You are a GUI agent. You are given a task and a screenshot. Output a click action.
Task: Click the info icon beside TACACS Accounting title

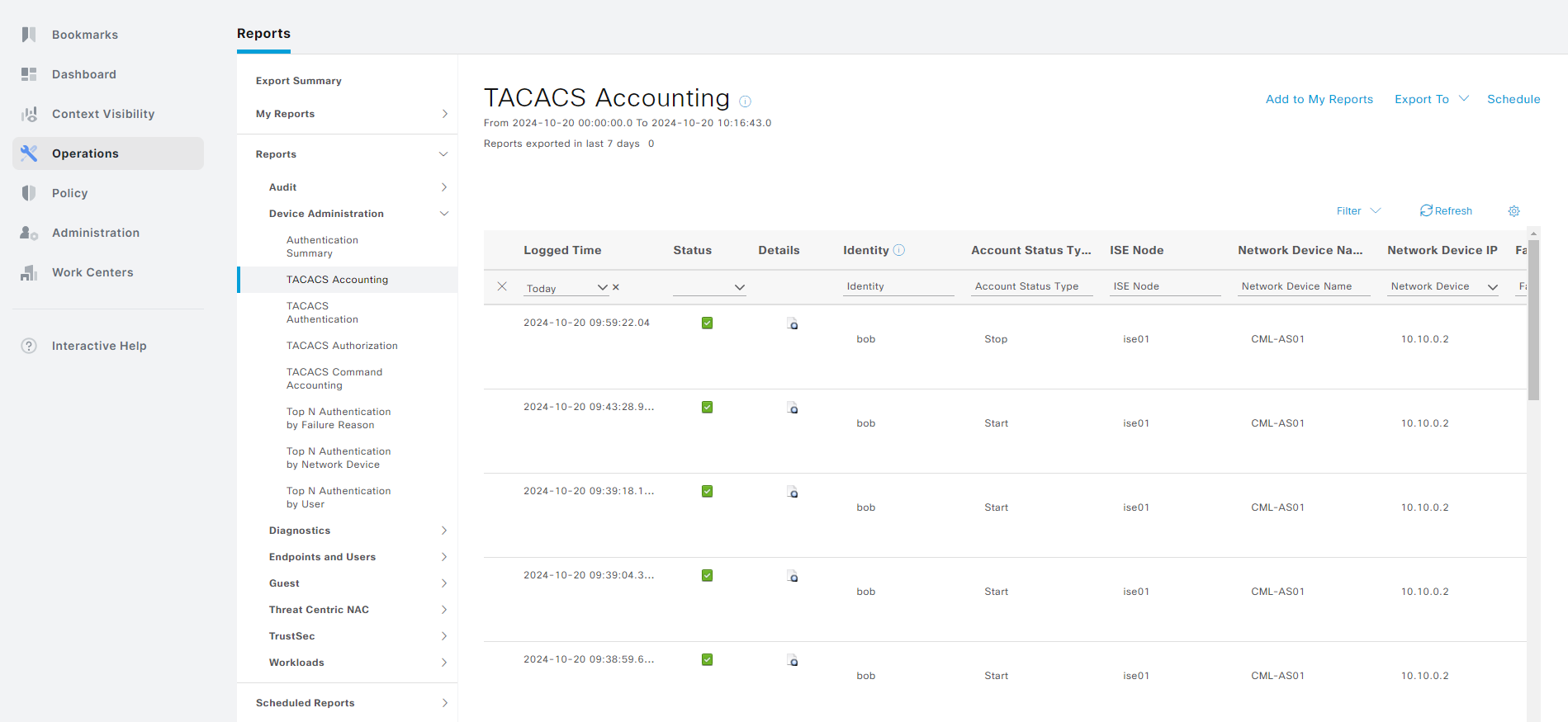click(x=745, y=101)
